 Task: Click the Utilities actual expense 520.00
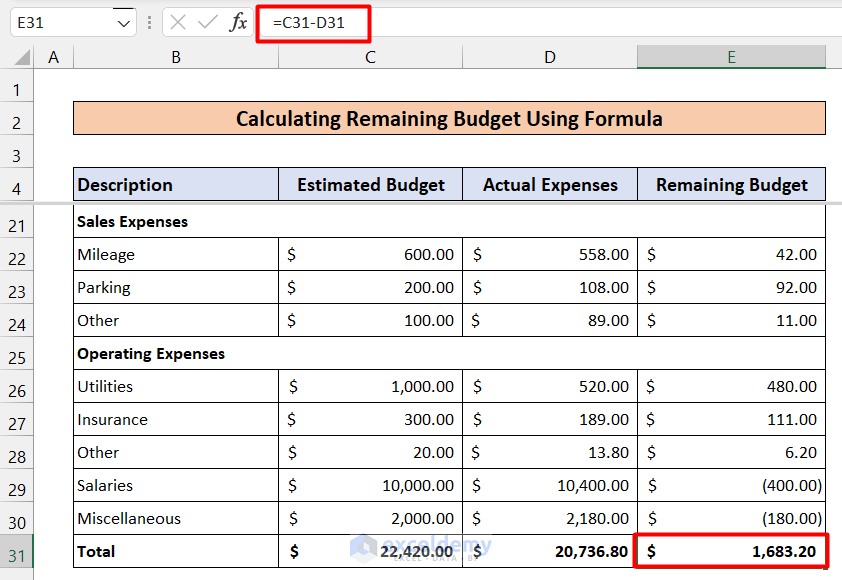pos(549,386)
